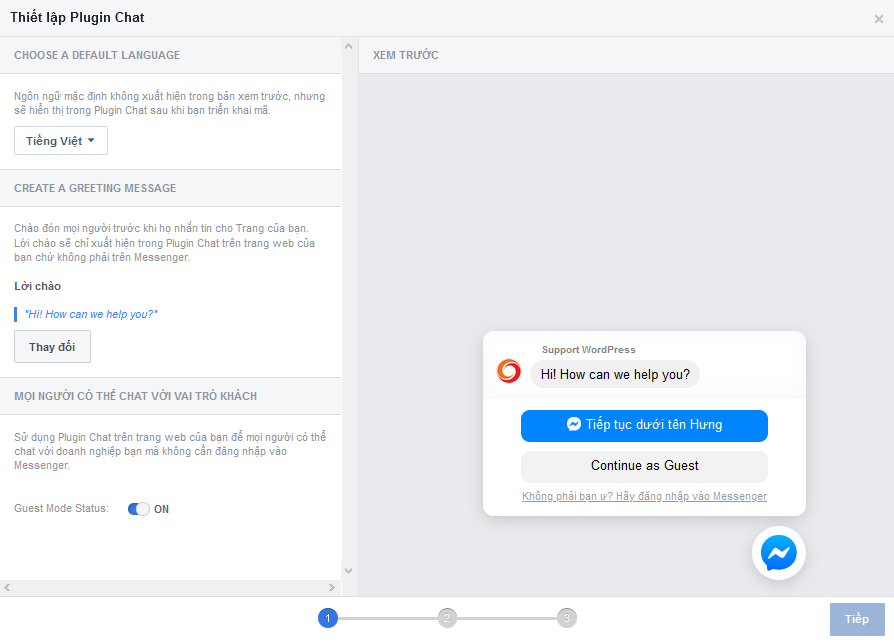Close the Plugin Chat setup dialog
The width and height of the screenshot is (894, 643).
click(x=878, y=19)
